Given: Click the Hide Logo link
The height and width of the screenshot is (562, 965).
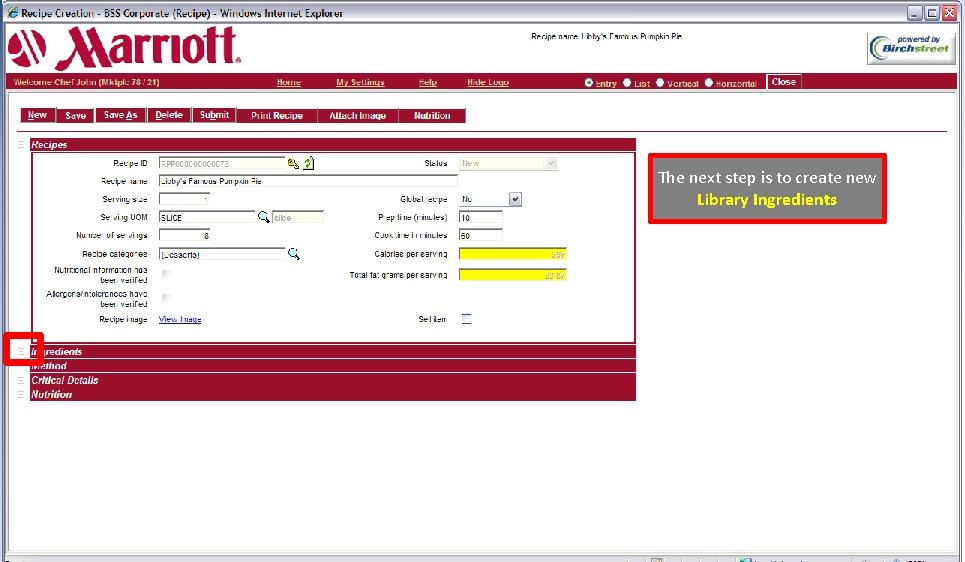Looking at the screenshot, I should [x=488, y=82].
